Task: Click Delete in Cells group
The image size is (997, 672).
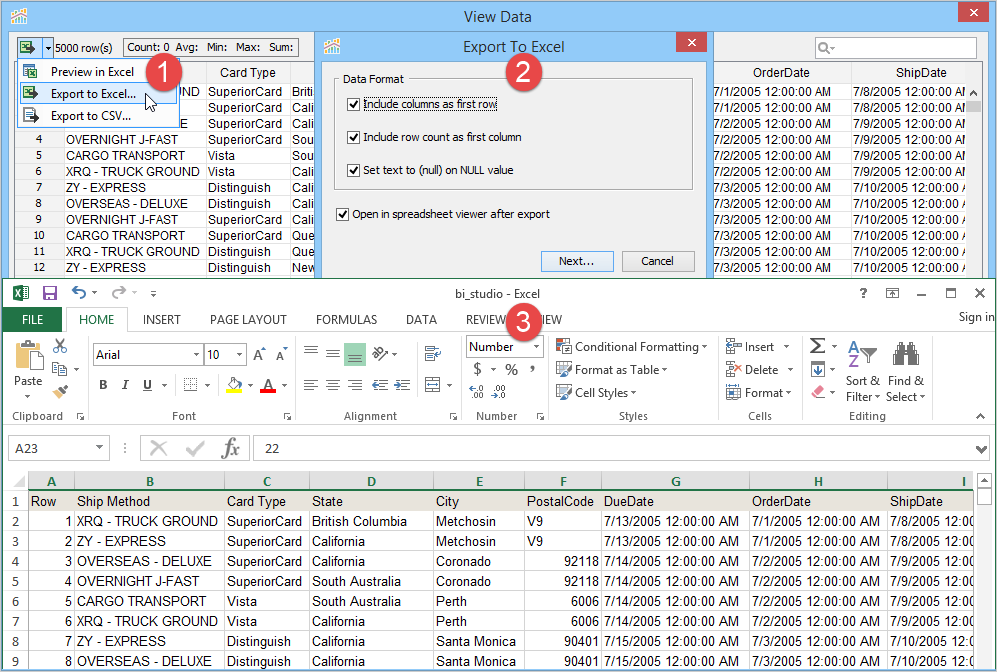Action: pos(760,369)
